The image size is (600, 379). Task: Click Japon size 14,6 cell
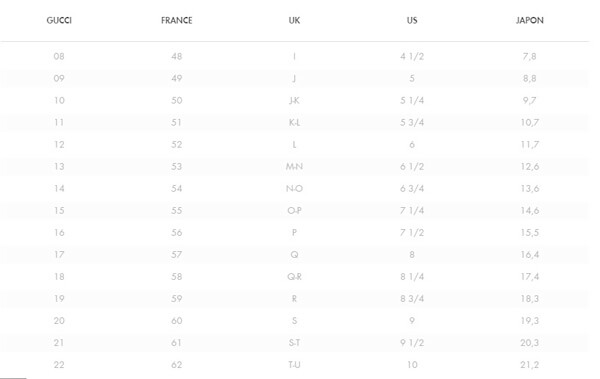(530, 211)
